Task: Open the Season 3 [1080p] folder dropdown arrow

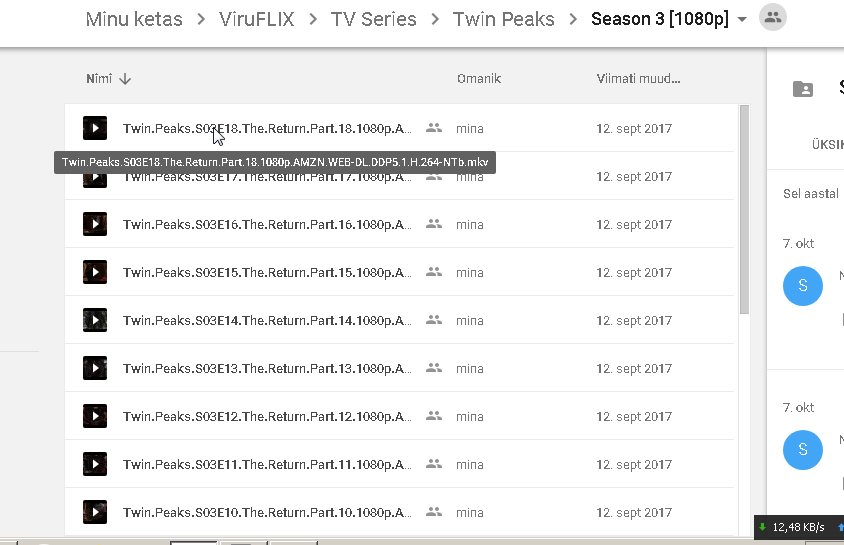Action: (742, 19)
